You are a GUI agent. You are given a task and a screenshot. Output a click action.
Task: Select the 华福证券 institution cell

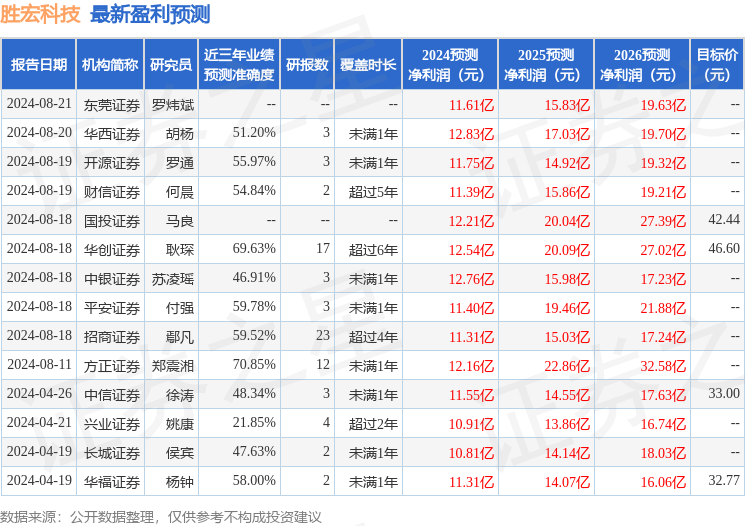(x=112, y=482)
